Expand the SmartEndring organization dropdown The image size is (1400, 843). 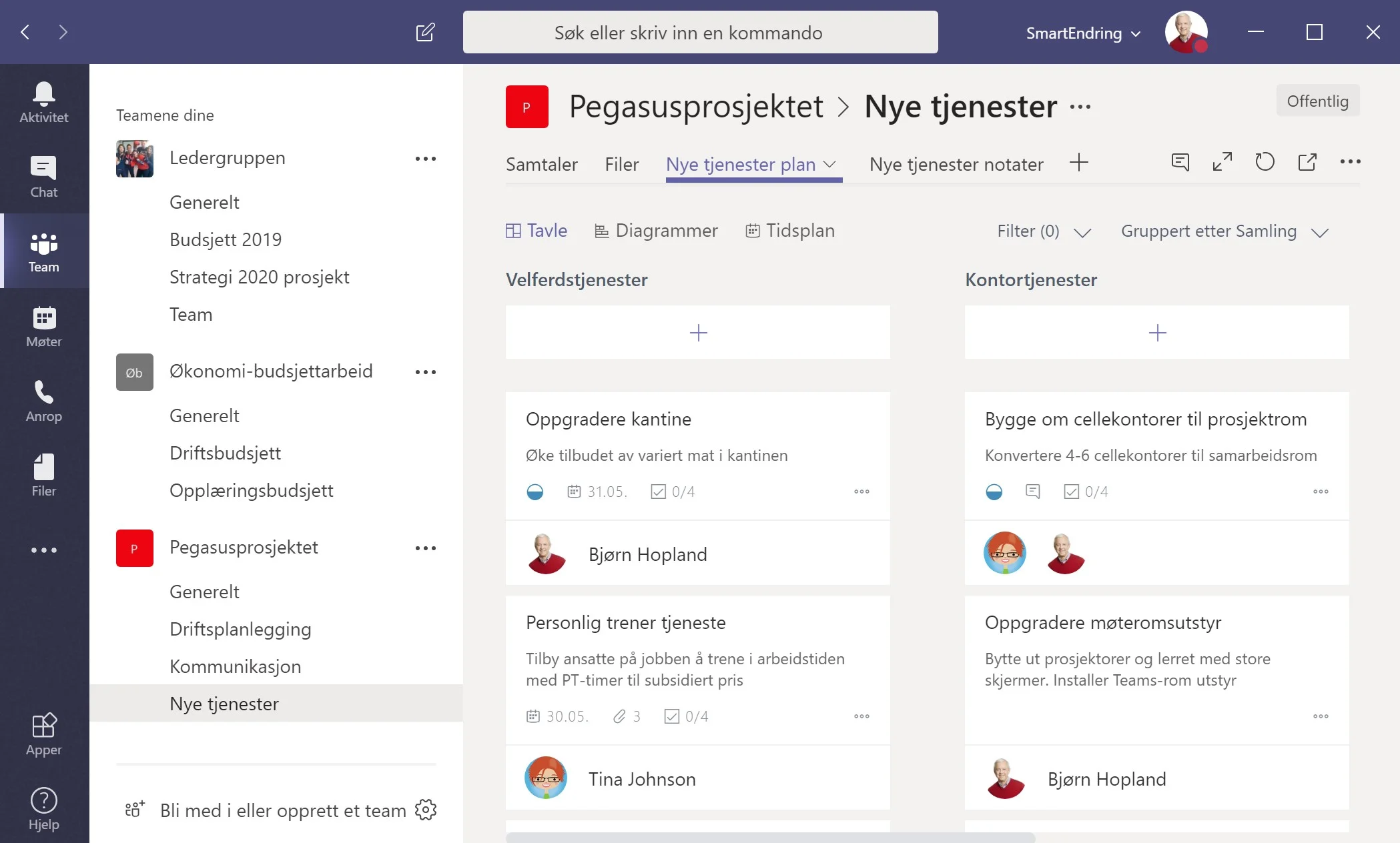[1083, 33]
